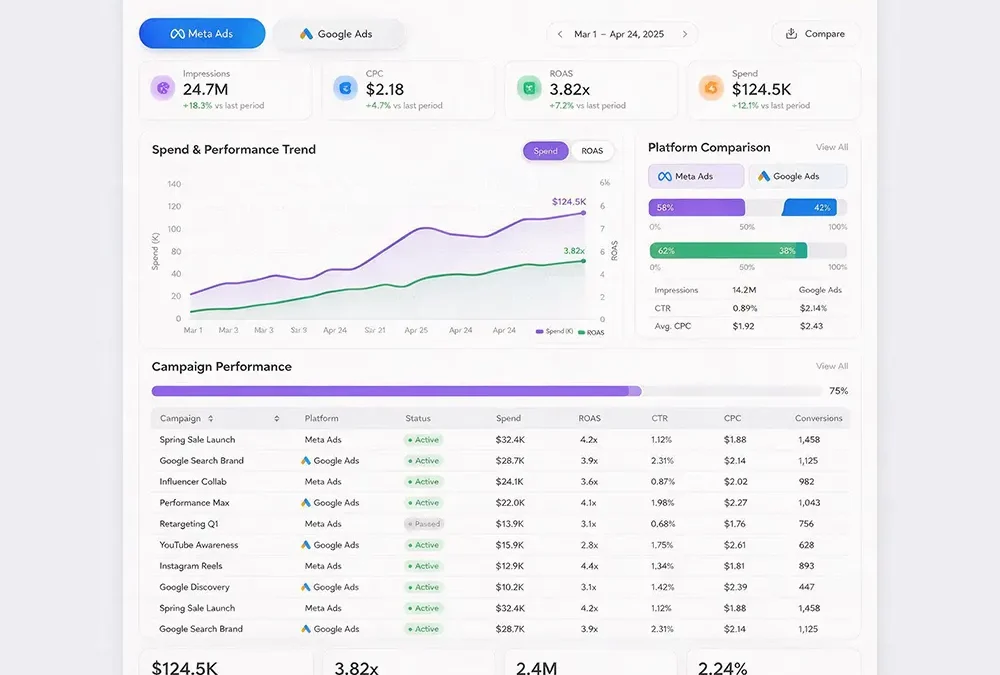The height and width of the screenshot is (675, 1000).
Task: Open the Instagram Reels campaign
Action: [x=191, y=566]
